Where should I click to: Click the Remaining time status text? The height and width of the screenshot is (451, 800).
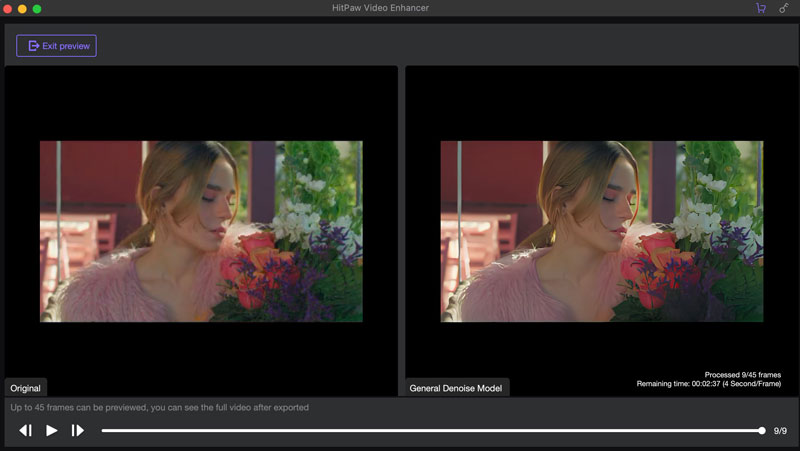(708, 384)
